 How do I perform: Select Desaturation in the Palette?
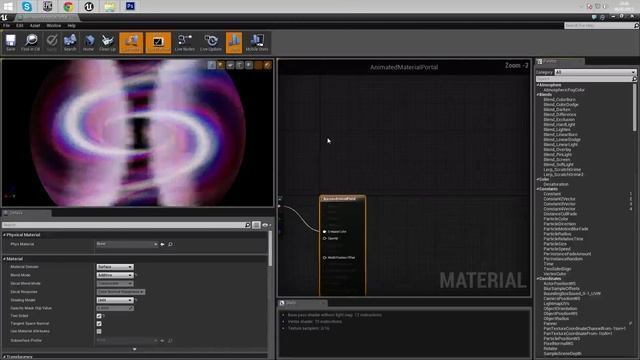tap(556, 184)
